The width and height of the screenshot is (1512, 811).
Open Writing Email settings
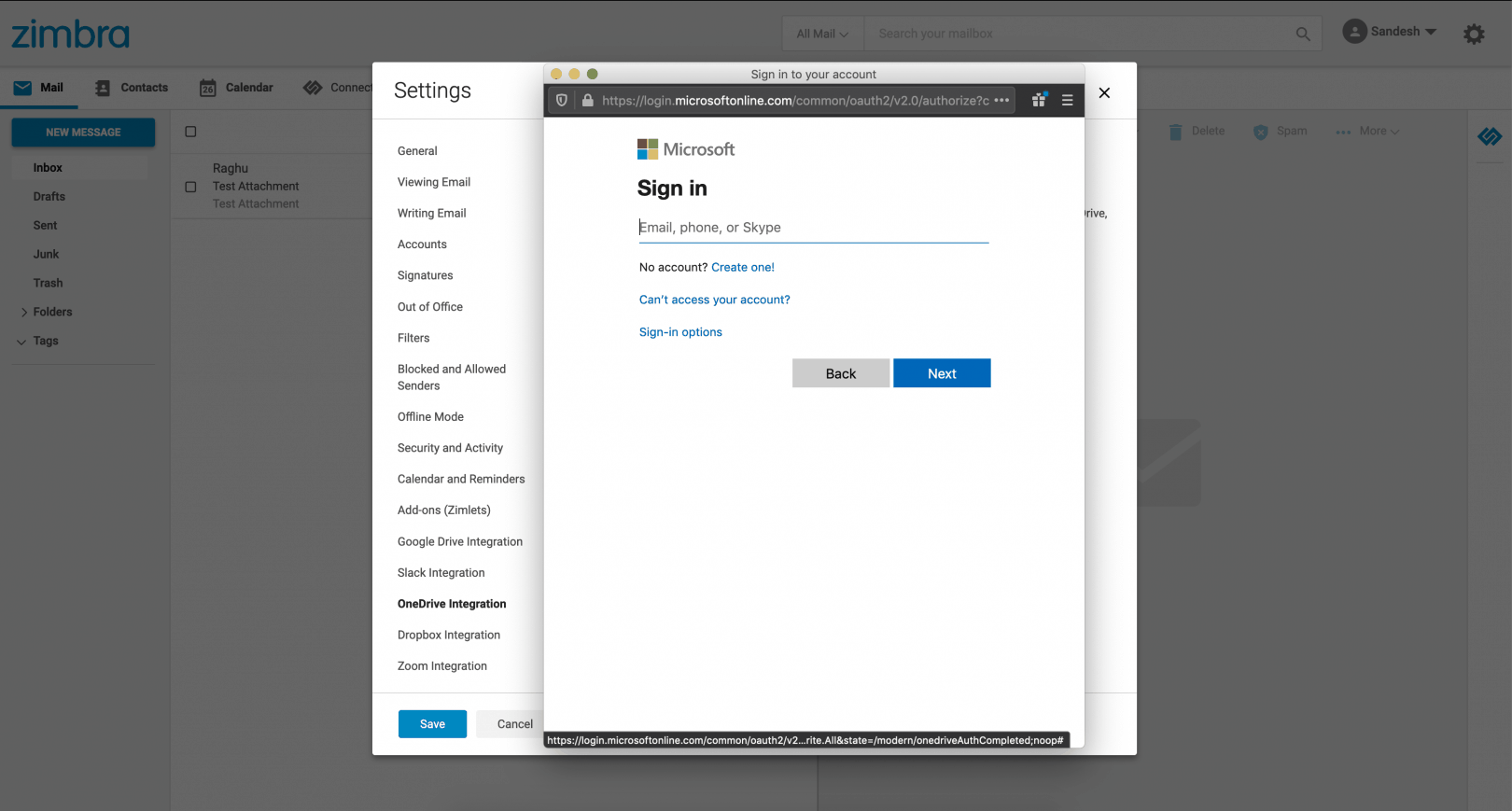pos(431,213)
